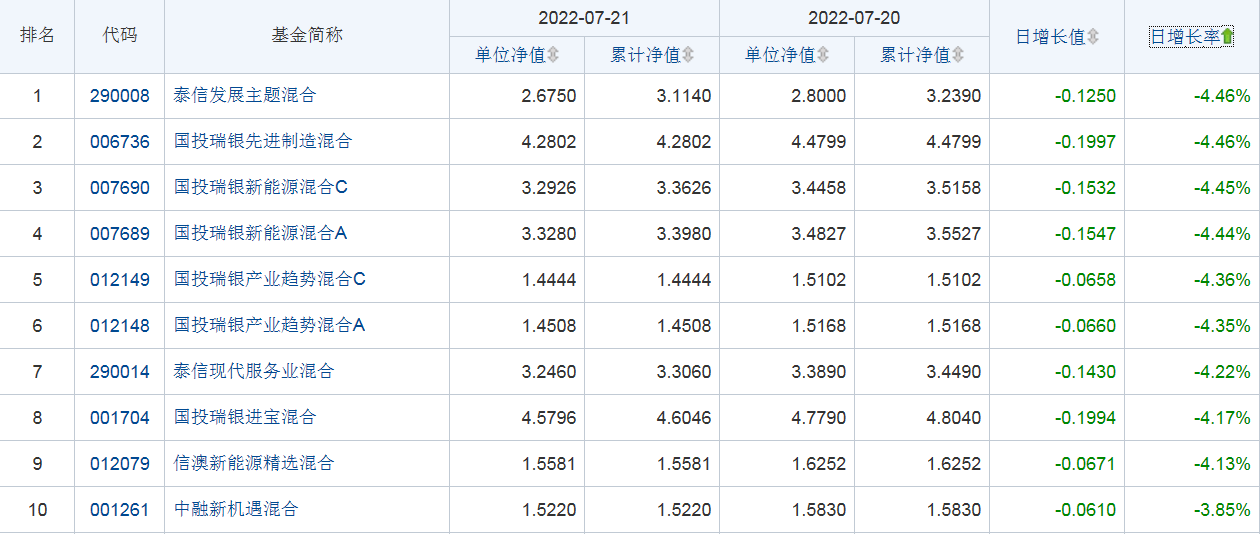This screenshot has width=1260, height=534.
Task: Sort by 2022-07-21 单位净值 arrows icon
Action: tap(554, 55)
